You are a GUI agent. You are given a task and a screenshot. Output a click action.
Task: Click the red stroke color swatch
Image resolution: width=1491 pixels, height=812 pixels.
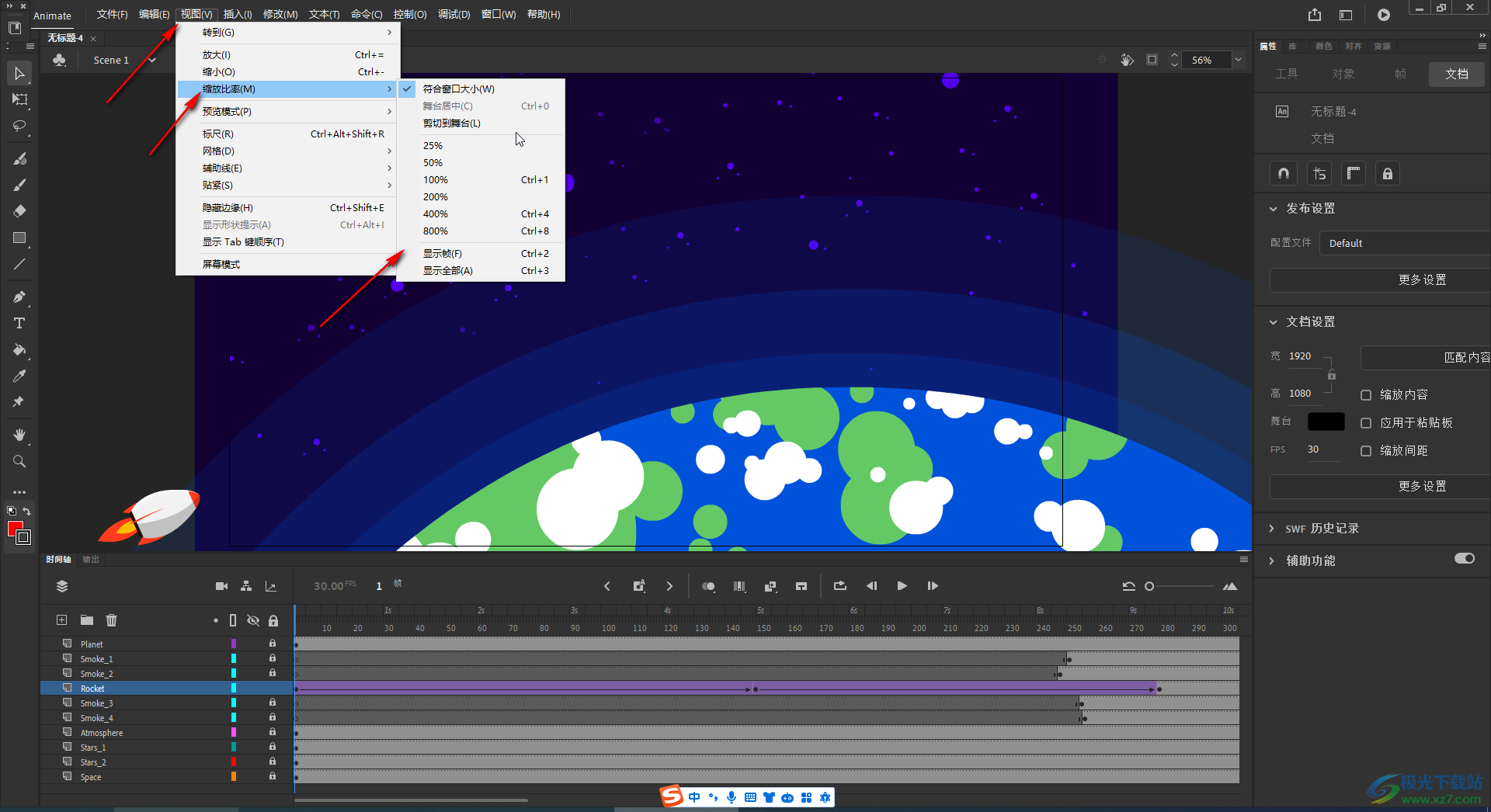point(15,529)
